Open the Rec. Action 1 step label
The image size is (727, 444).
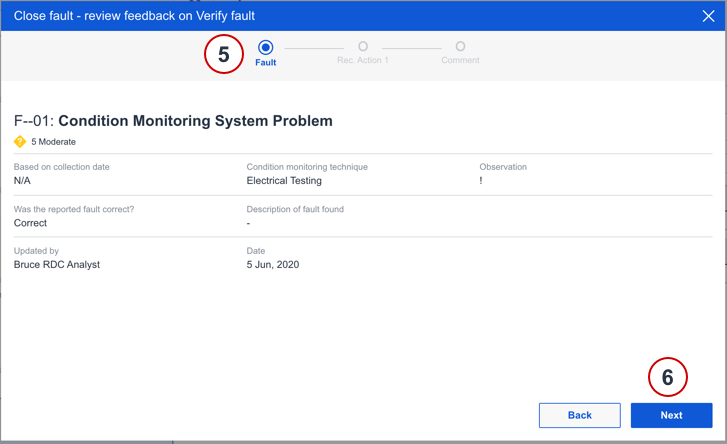(x=363, y=60)
